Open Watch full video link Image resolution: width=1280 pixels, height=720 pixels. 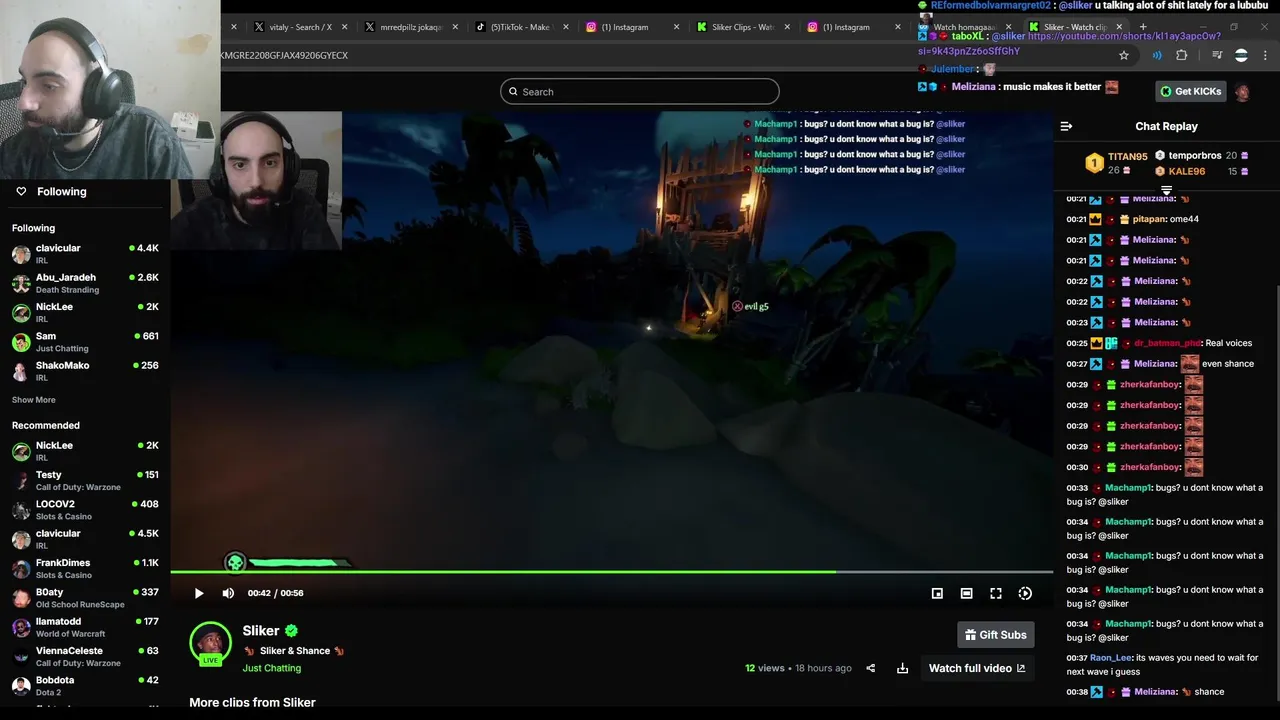977,668
